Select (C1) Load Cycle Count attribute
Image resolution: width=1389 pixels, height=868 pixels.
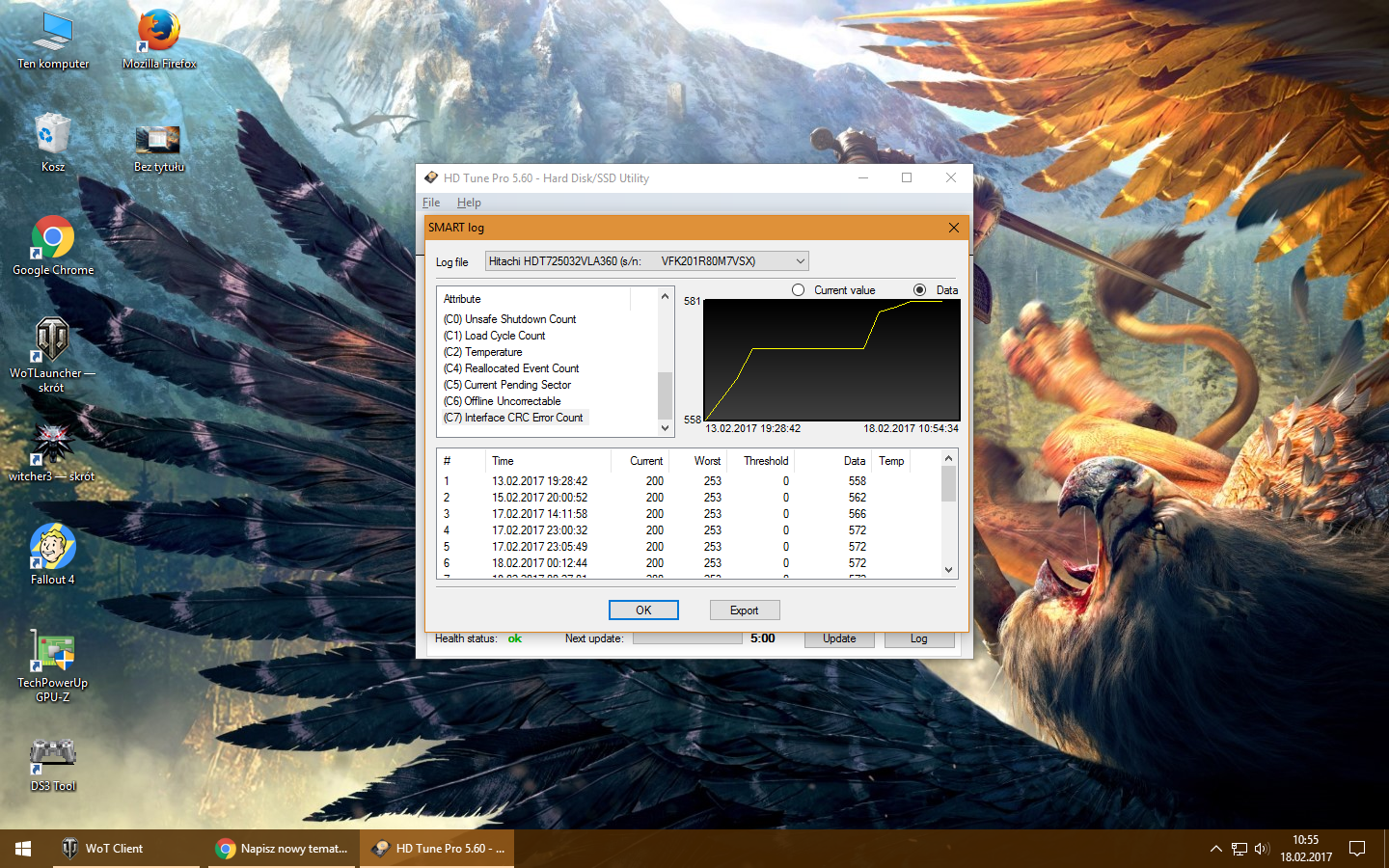(494, 336)
